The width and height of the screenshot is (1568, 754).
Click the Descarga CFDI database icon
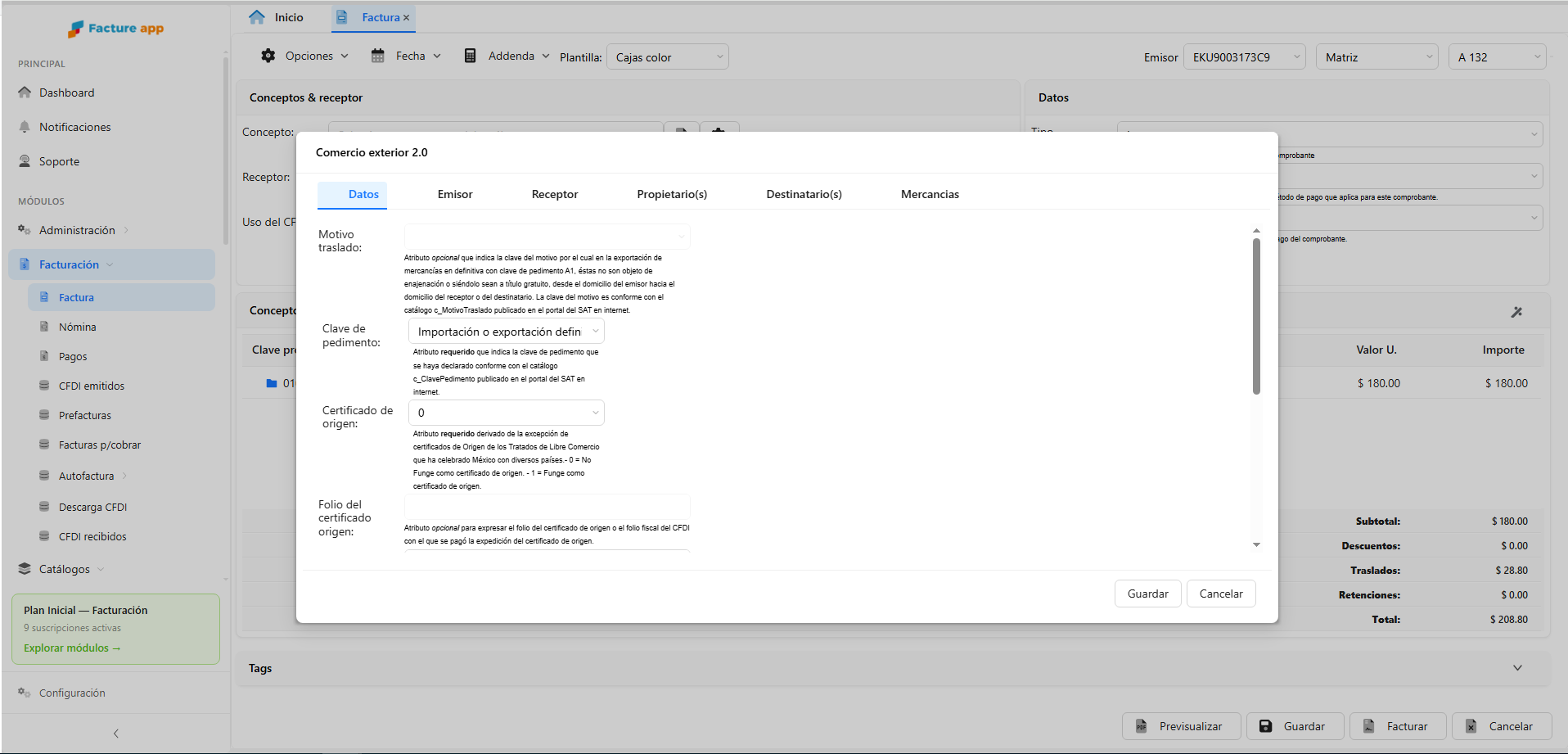(44, 507)
